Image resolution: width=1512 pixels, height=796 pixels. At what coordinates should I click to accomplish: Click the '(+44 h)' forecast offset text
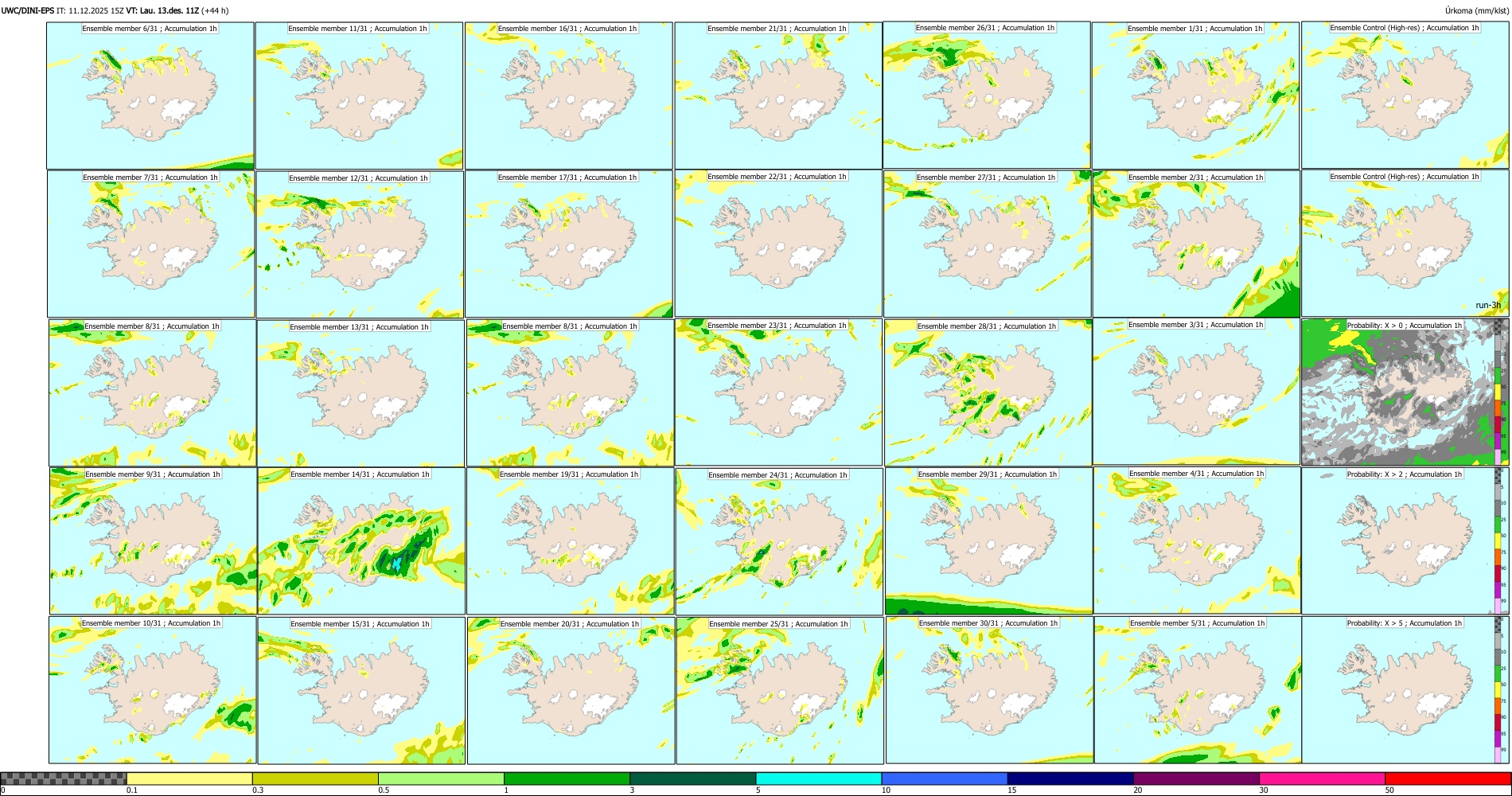point(216,10)
